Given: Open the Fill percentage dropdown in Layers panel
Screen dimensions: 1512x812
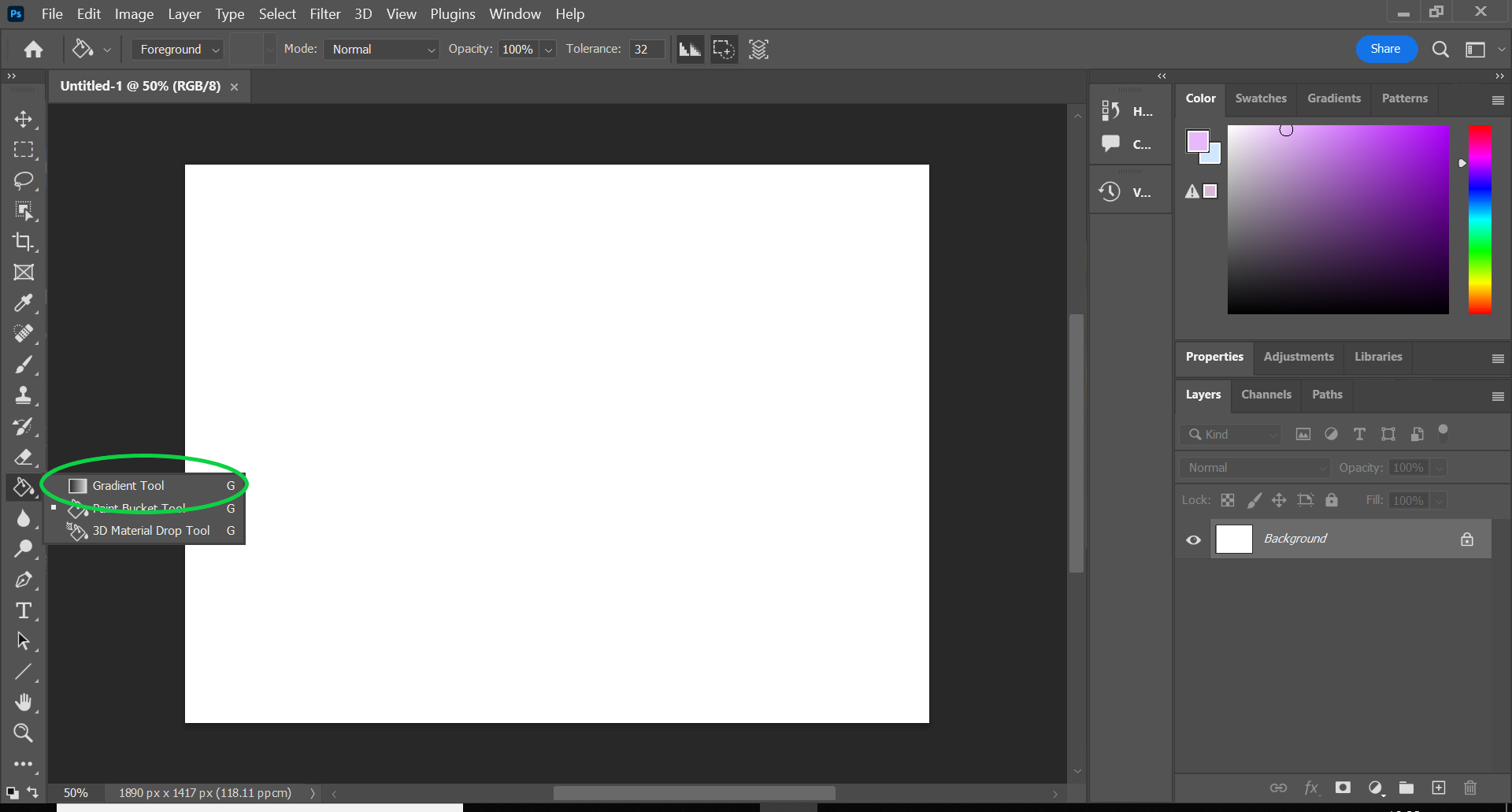Looking at the screenshot, I should (x=1439, y=501).
